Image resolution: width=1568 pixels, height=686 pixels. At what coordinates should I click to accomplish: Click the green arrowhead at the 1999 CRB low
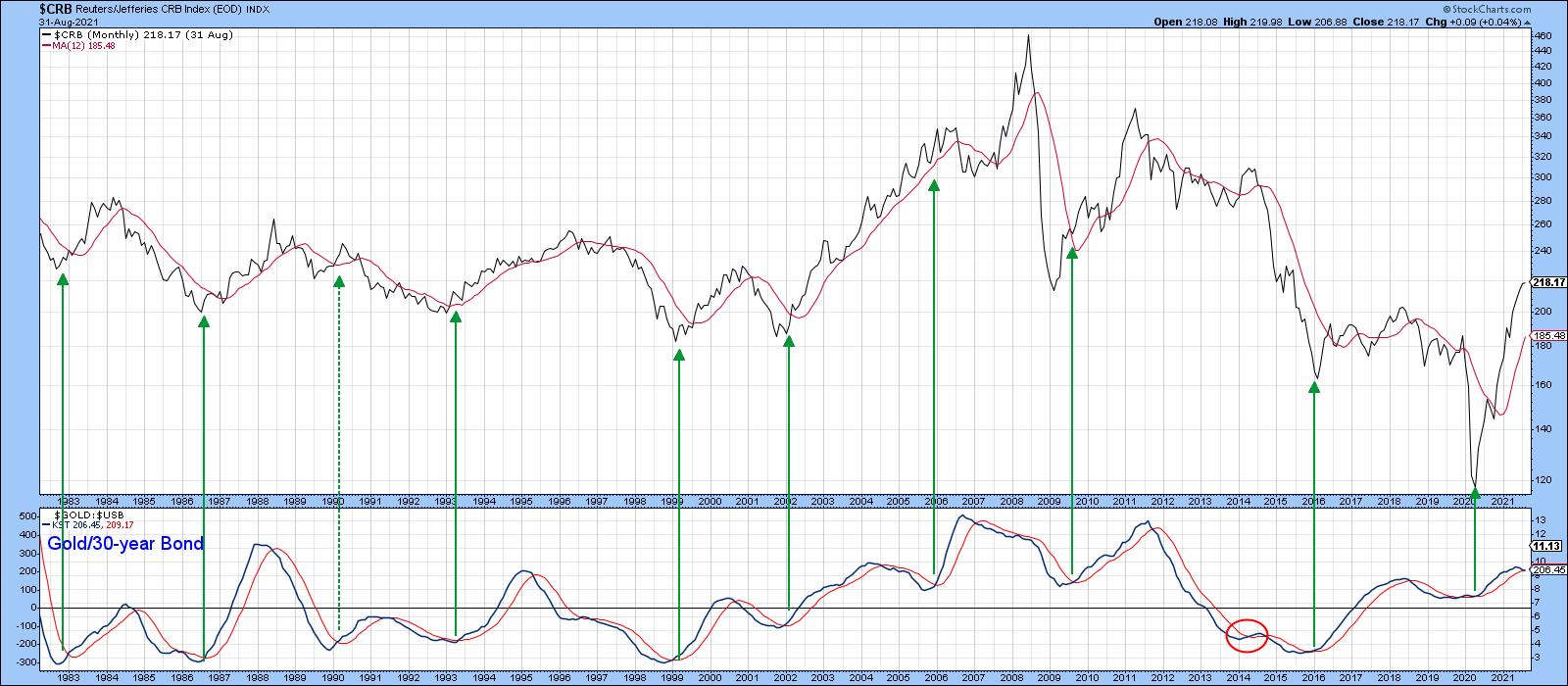click(678, 355)
